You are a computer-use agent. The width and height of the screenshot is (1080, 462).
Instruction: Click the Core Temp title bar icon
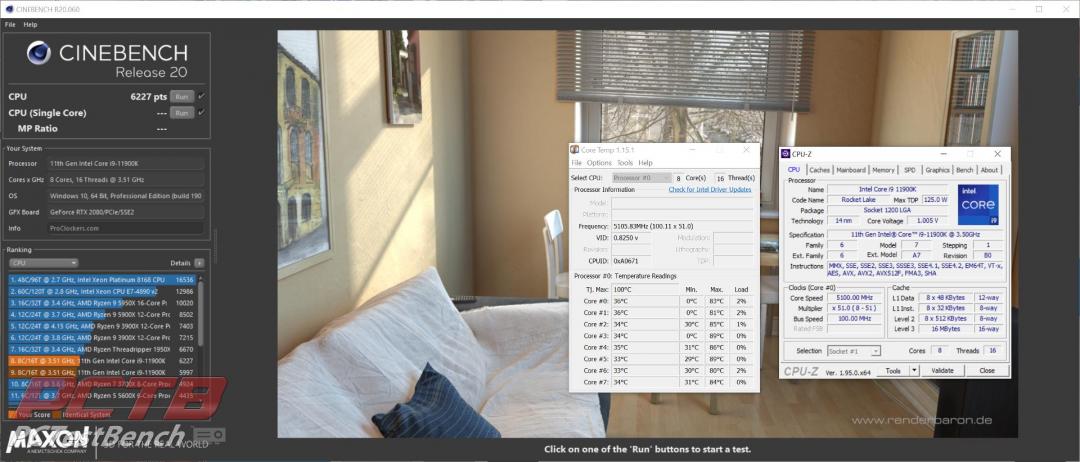[x=574, y=149]
